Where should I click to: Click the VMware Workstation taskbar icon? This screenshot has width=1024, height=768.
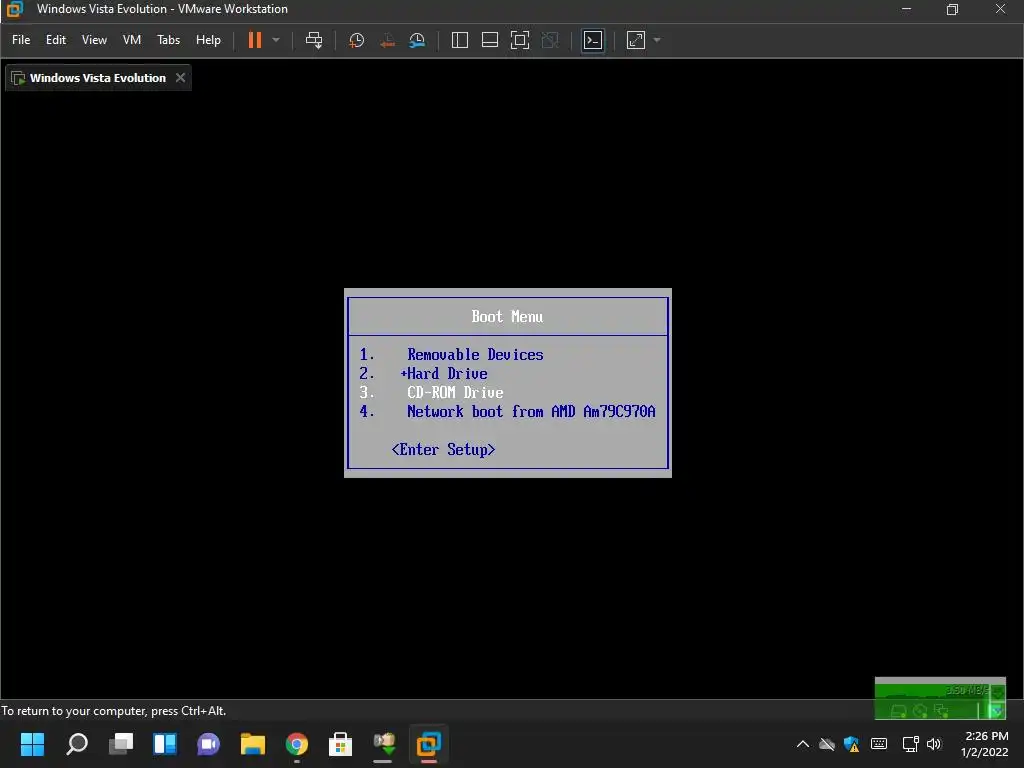point(428,744)
